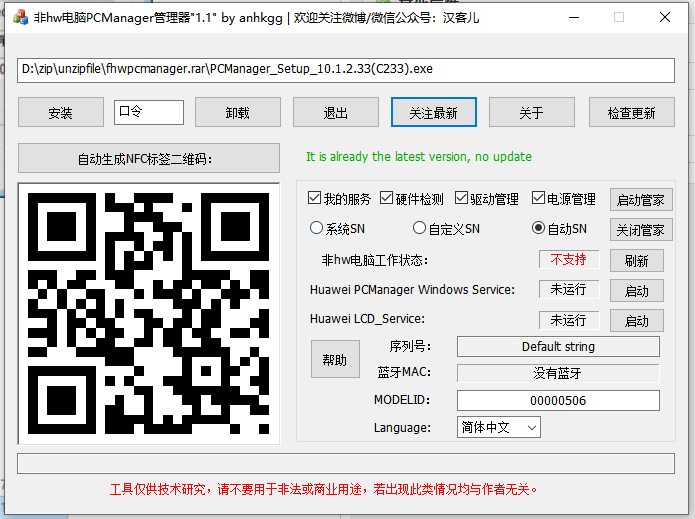Minimize the PCManager window

tap(574, 17)
